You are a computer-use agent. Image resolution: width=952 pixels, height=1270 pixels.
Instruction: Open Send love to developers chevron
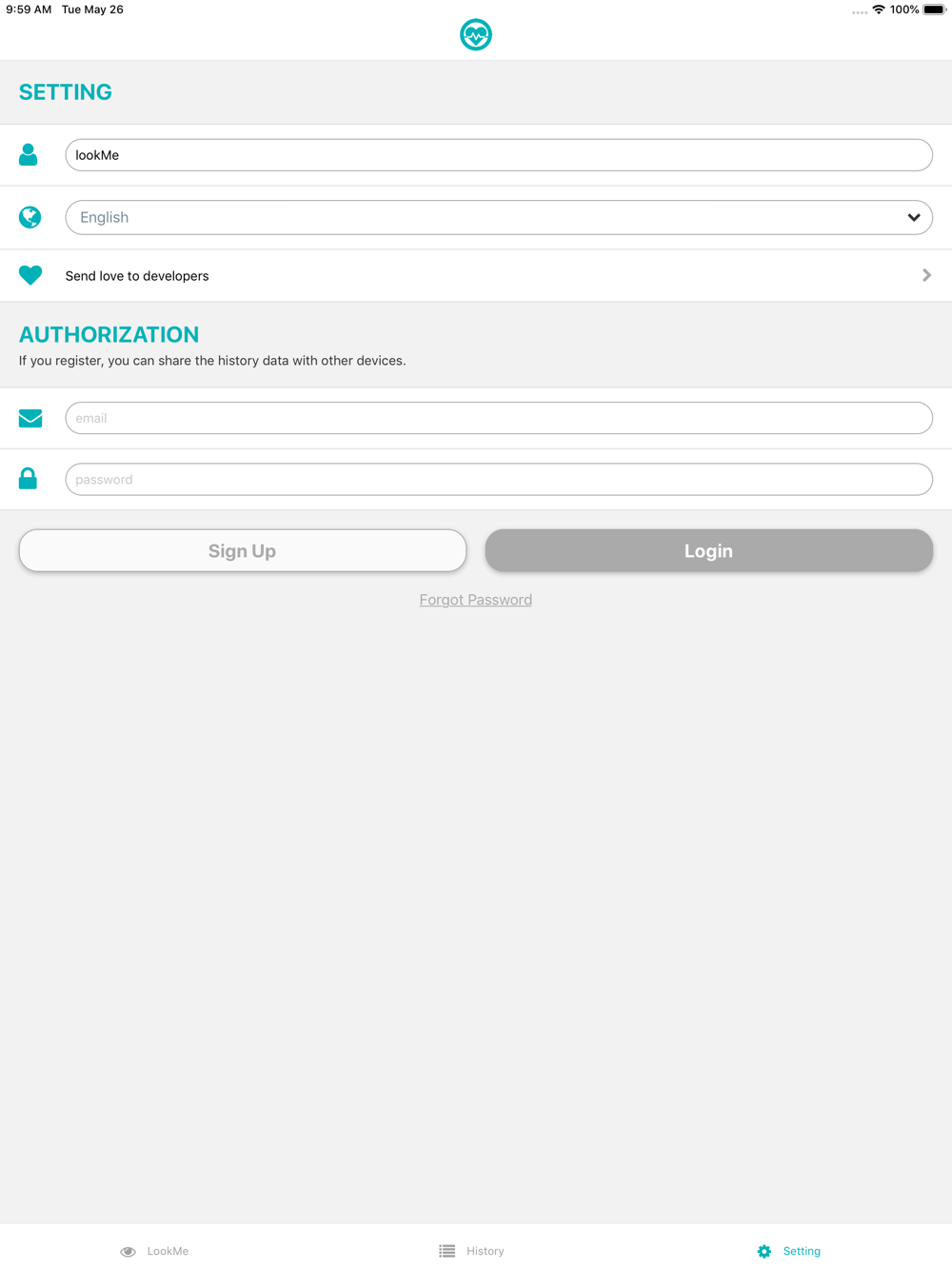[926, 275]
